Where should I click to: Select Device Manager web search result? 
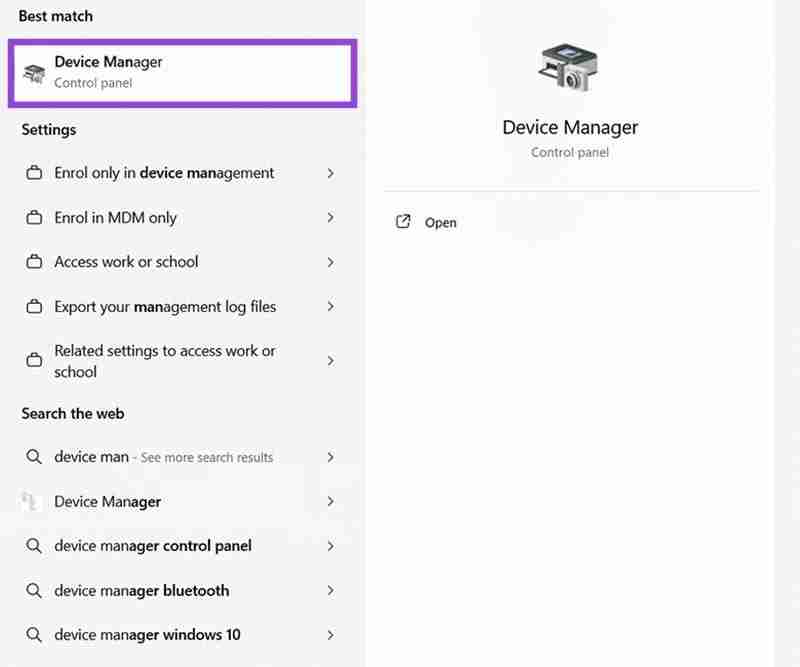pos(183,501)
